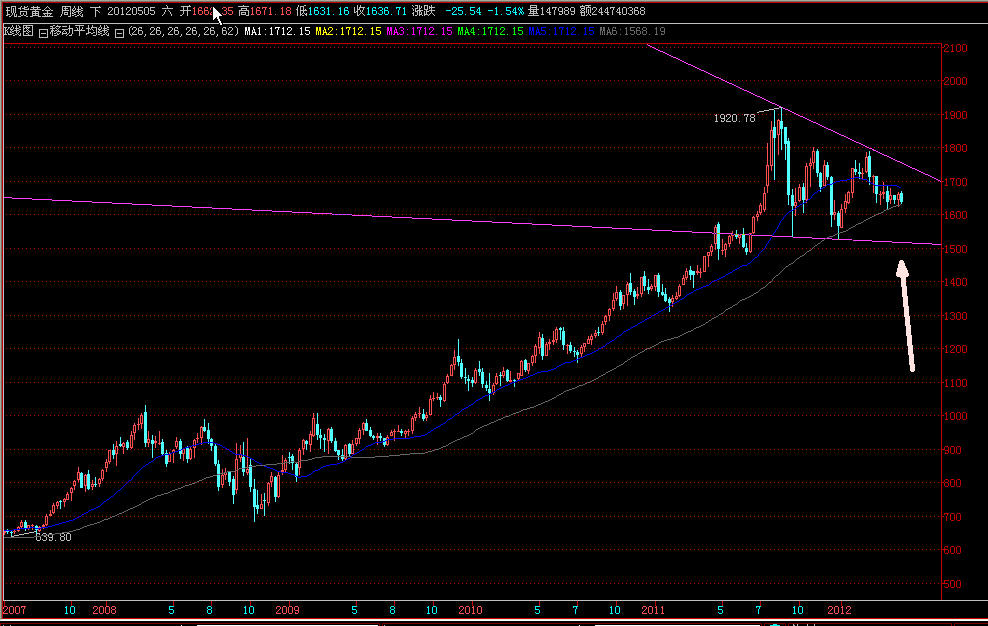Screen dimensions: 988x626
Task: Click the 600 price axis label
Action: pyautogui.click(x=952, y=550)
